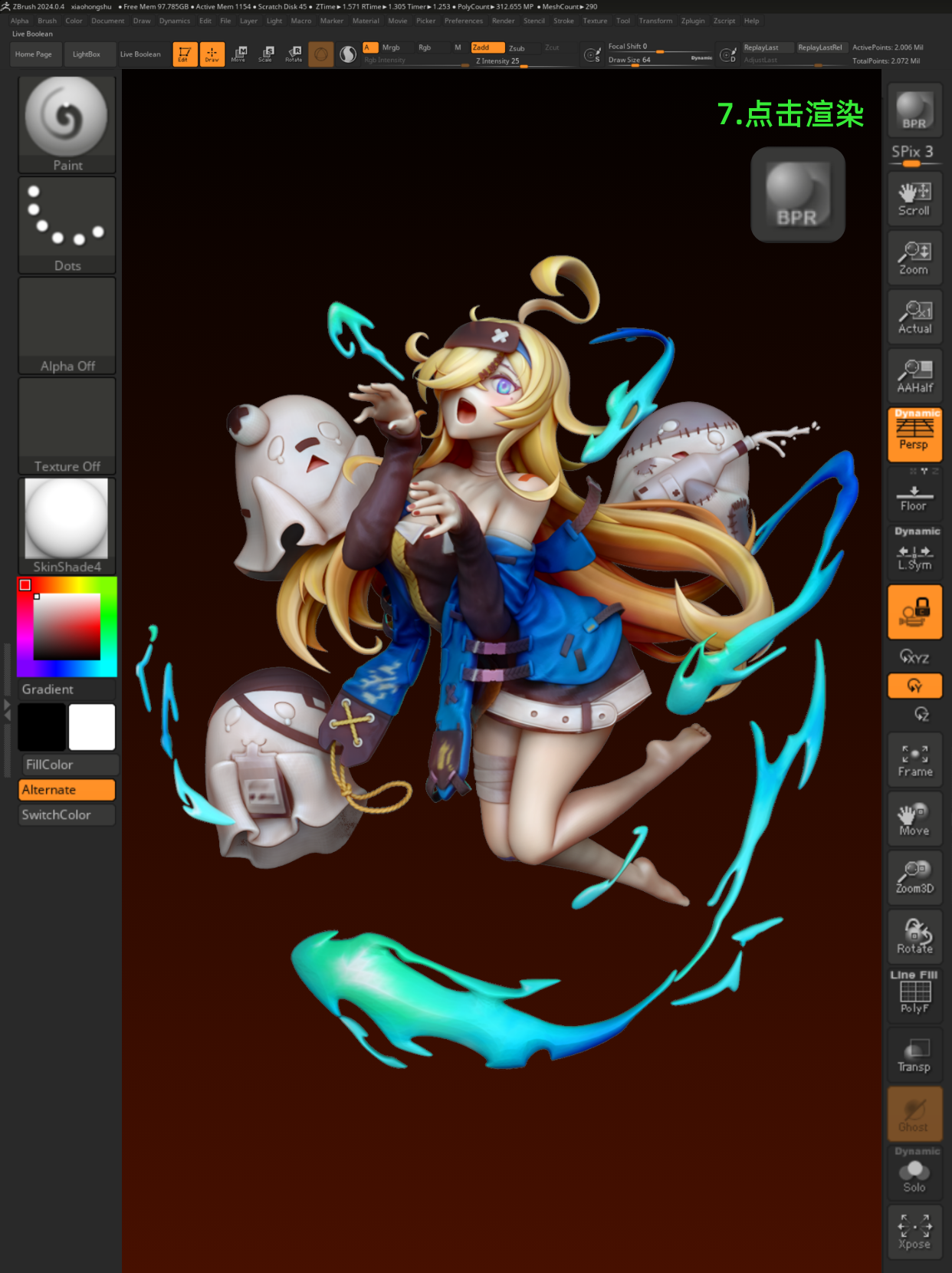
Task: Adjust the Draw Size slider
Action: [x=660, y=60]
